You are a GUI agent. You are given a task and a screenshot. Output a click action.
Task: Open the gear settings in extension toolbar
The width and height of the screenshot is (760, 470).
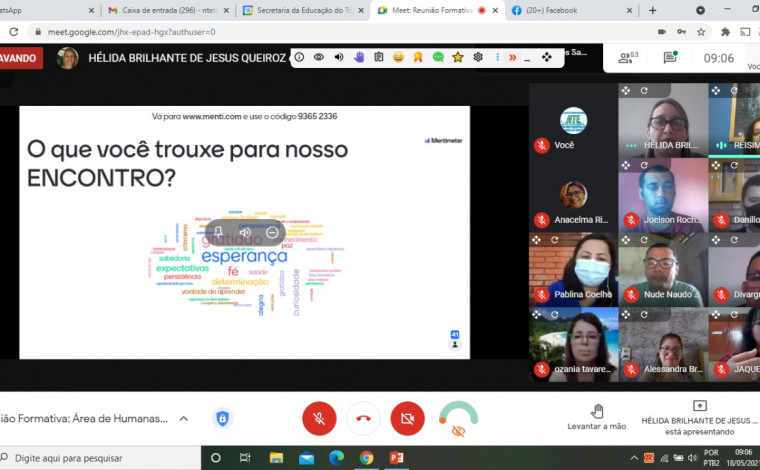pyautogui.click(x=478, y=57)
